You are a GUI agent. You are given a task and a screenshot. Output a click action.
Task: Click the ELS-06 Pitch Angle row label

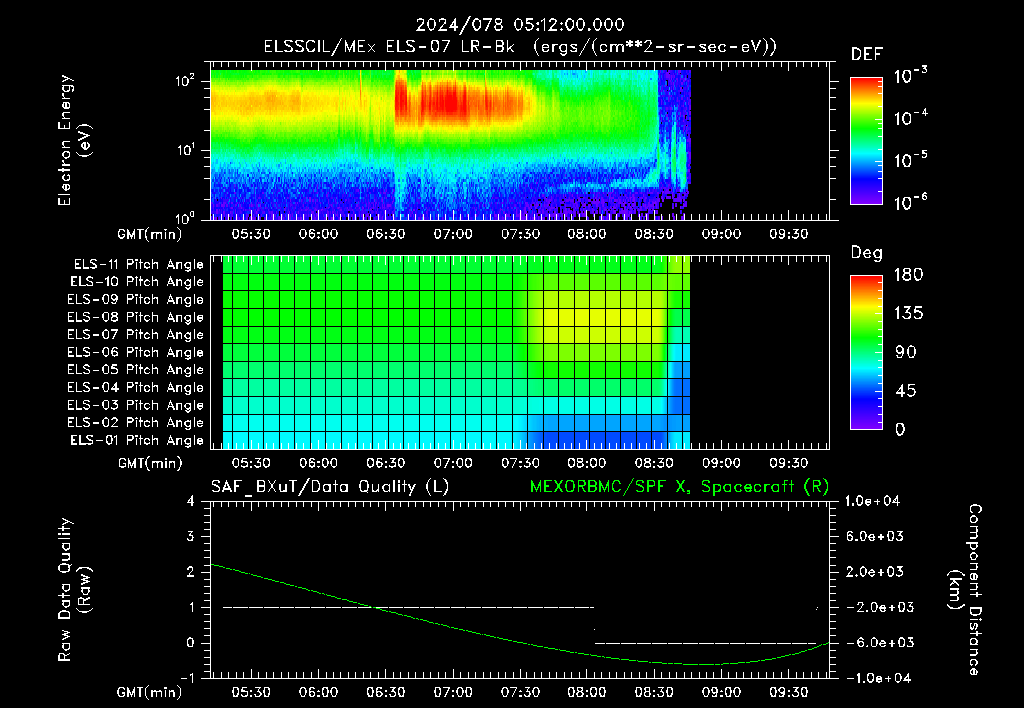coord(136,352)
